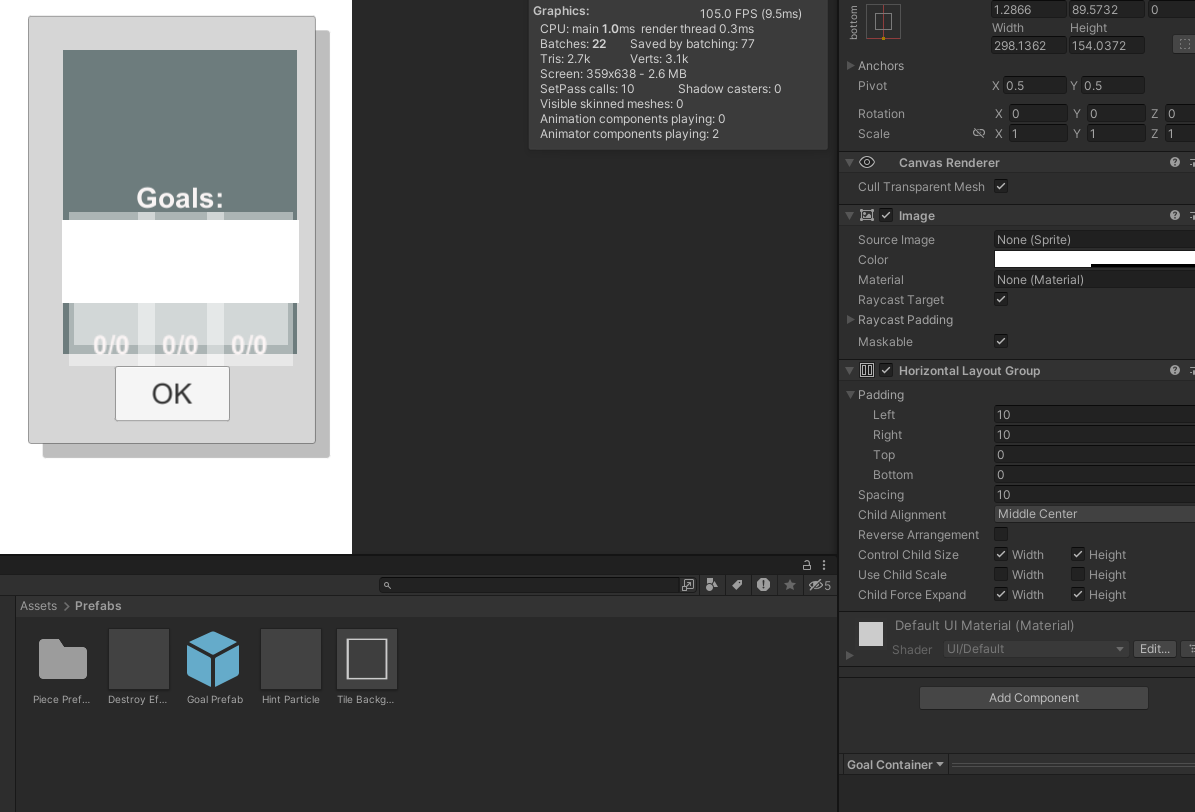
Task: Collapse the Horizontal Layout Group component
Action: coord(849,370)
